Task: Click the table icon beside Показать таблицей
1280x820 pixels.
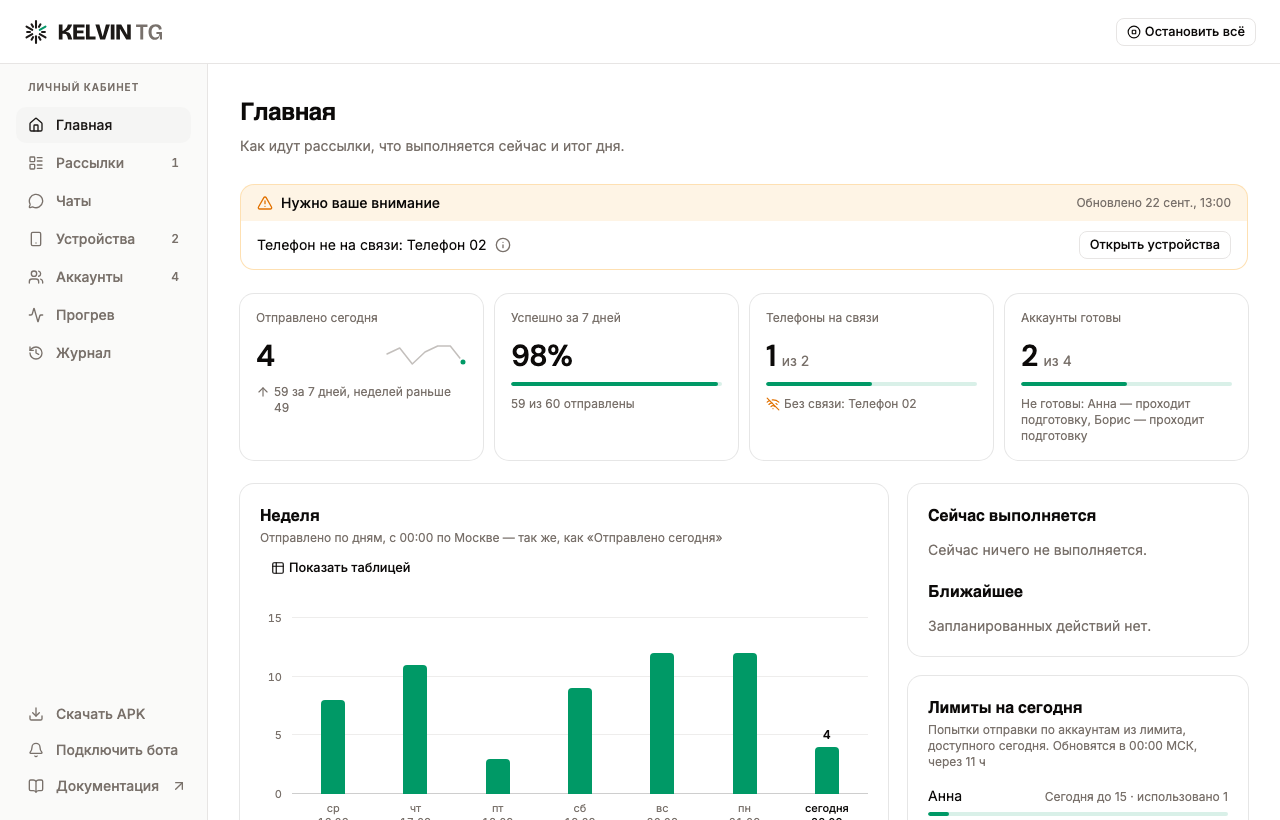Action: tap(278, 568)
